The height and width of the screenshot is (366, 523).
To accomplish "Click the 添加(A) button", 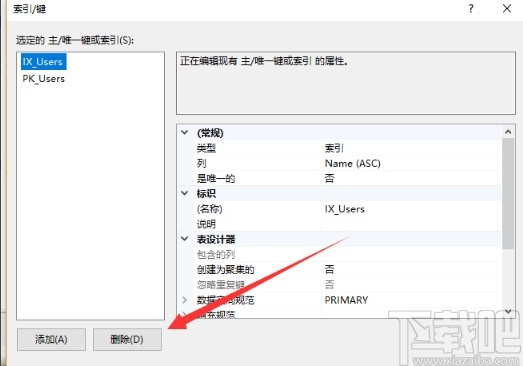I will click(51, 339).
